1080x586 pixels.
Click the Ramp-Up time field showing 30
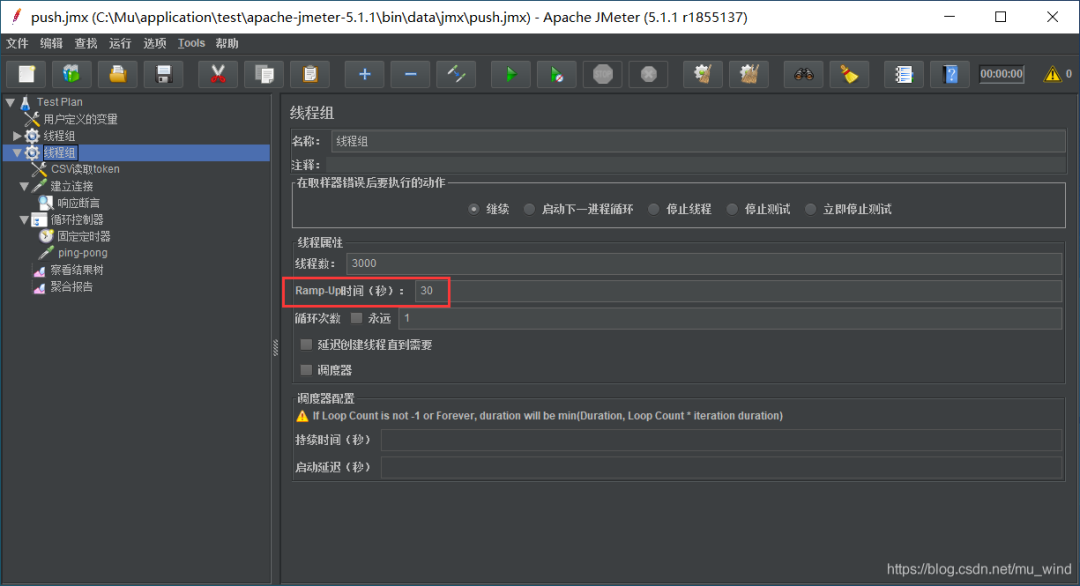738,291
